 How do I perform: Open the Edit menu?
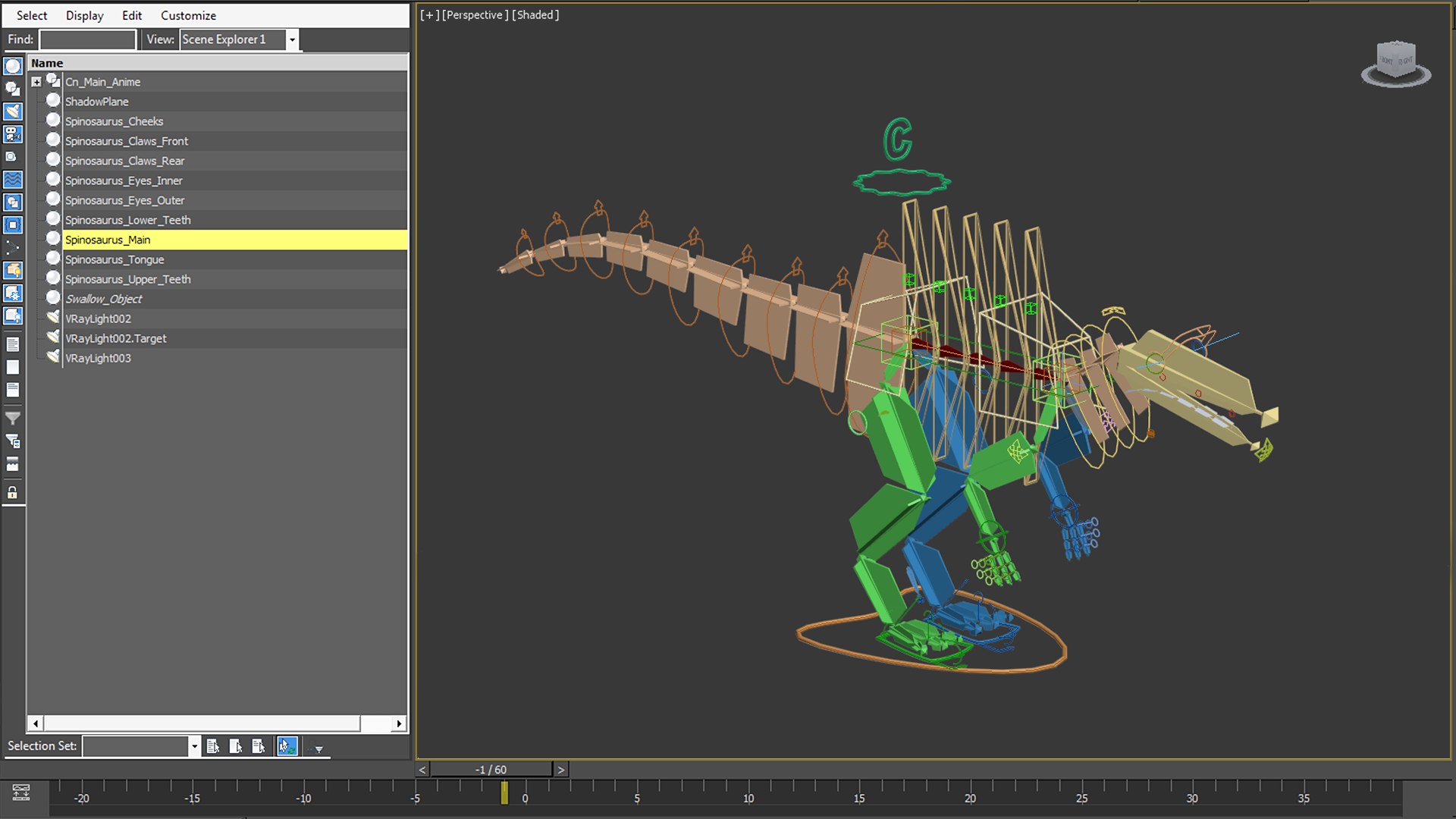(132, 15)
